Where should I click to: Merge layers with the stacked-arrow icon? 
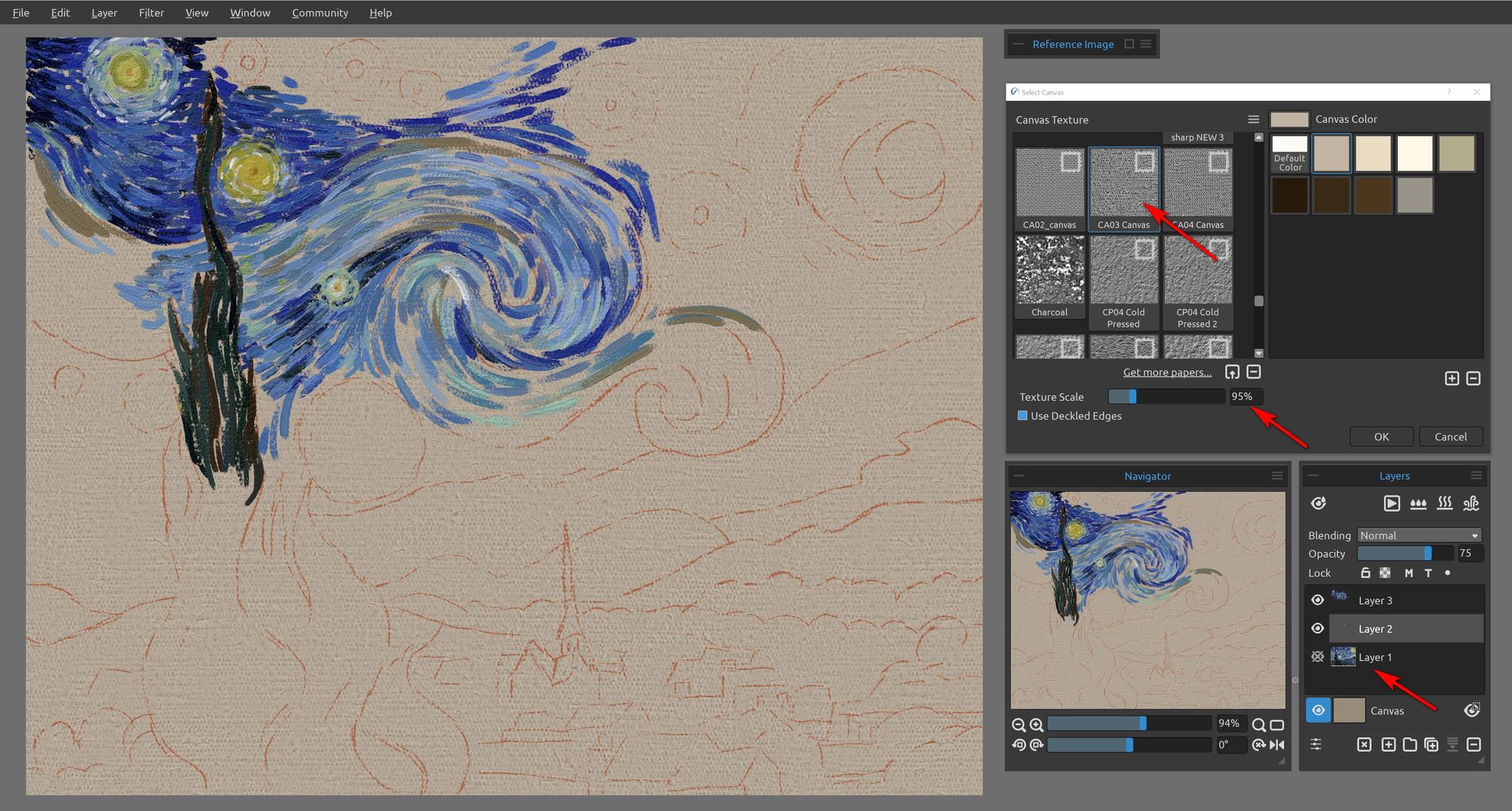tap(1452, 745)
